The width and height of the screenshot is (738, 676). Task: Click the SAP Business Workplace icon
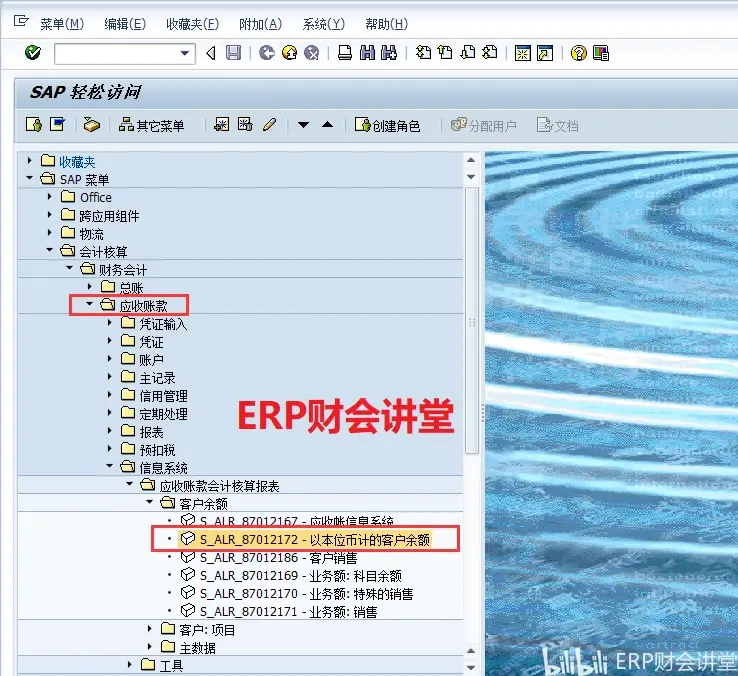pos(91,125)
